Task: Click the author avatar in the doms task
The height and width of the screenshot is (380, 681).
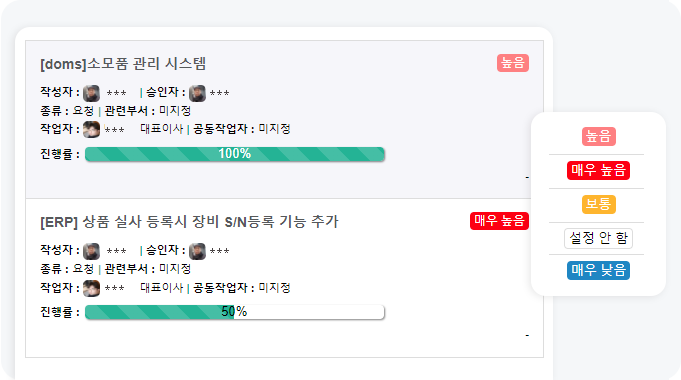Action: (91, 93)
